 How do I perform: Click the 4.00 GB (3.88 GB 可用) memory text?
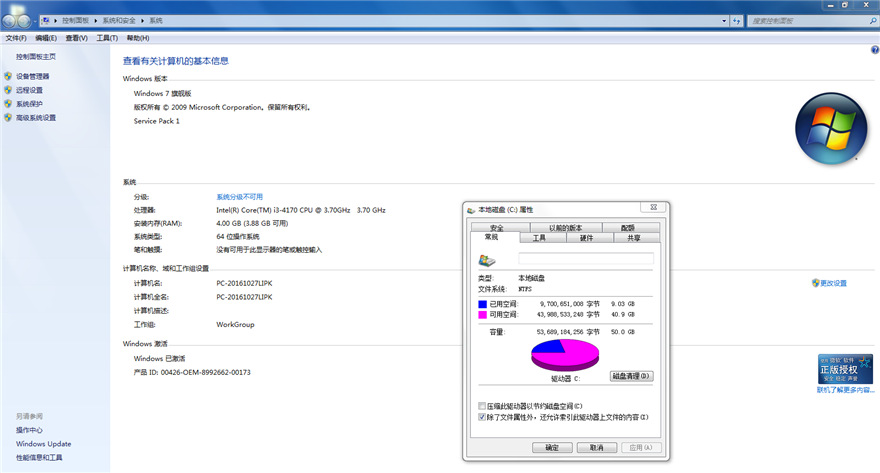click(252, 223)
